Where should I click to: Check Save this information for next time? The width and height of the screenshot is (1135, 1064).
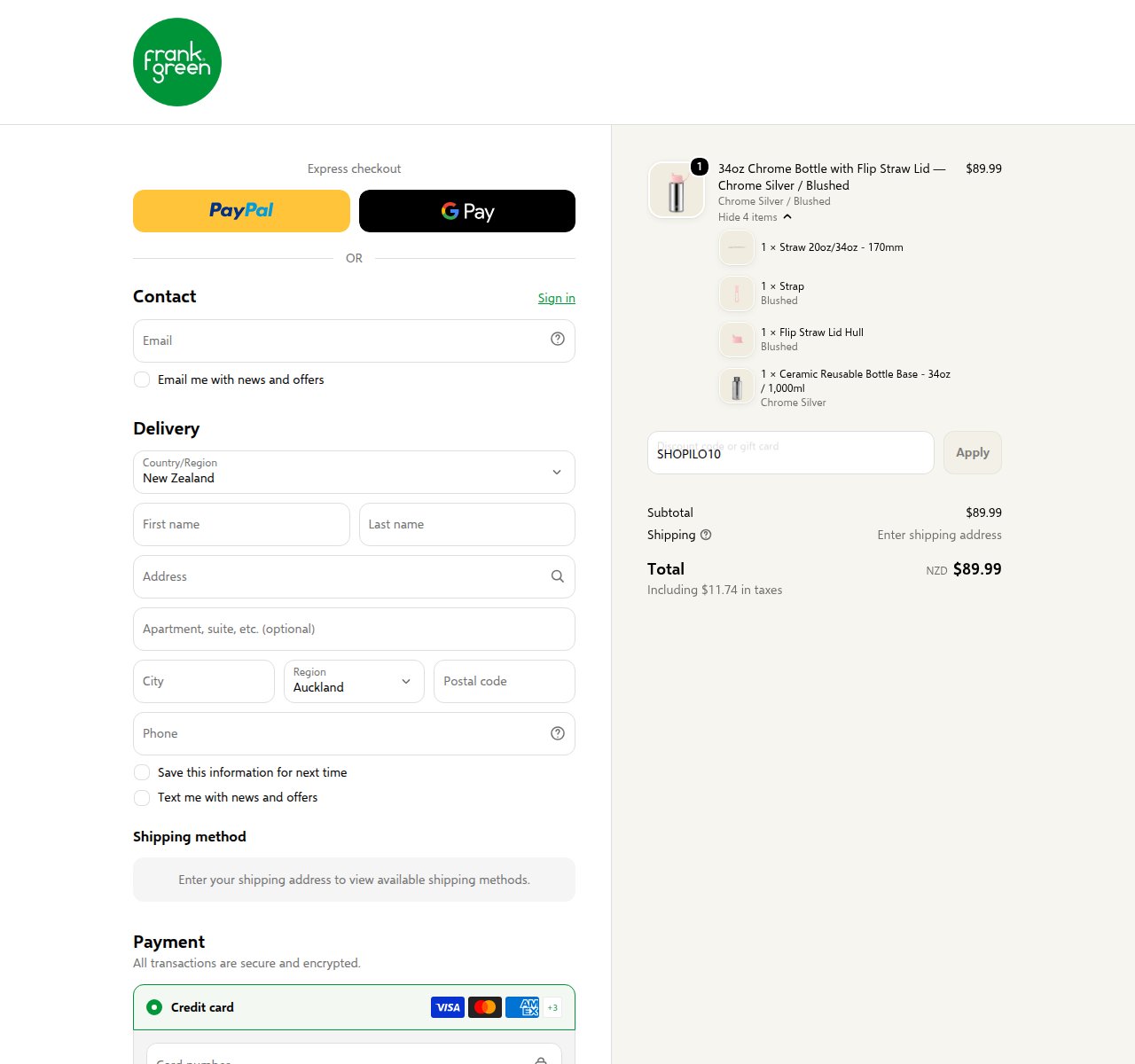pos(142,772)
